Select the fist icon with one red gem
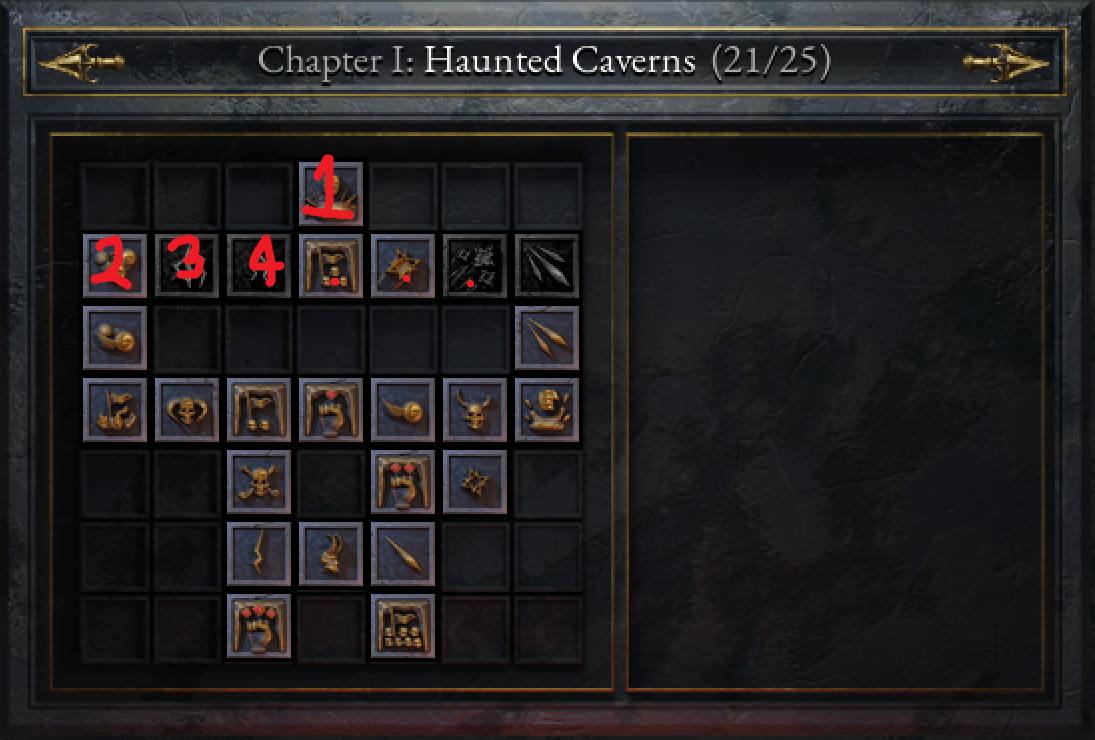Viewport: 1095px width, 740px height. (x=331, y=410)
